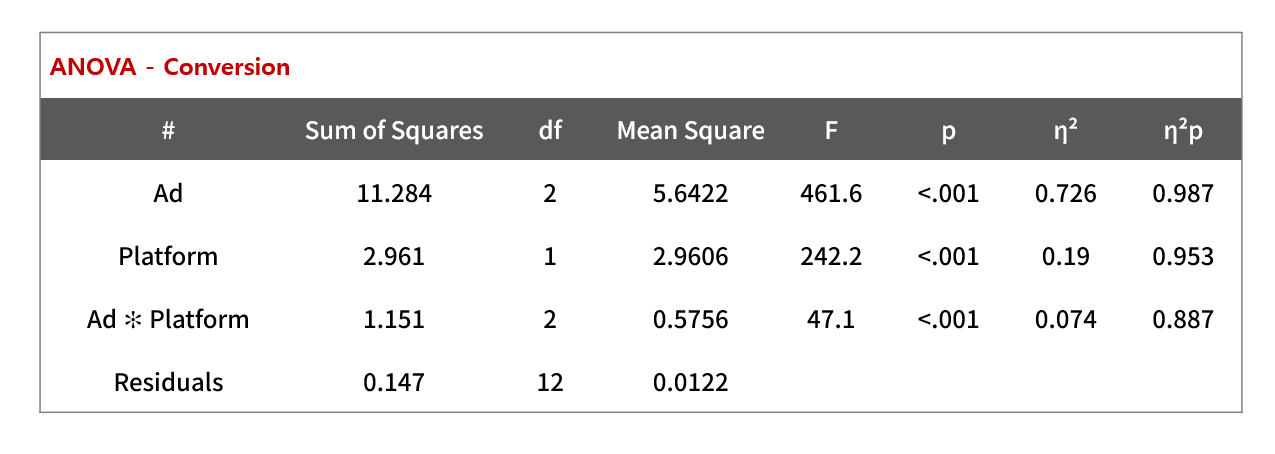Select the 0.5756 mean square cell
The height and width of the screenshot is (454, 1275).
pyautogui.click(x=690, y=319)
